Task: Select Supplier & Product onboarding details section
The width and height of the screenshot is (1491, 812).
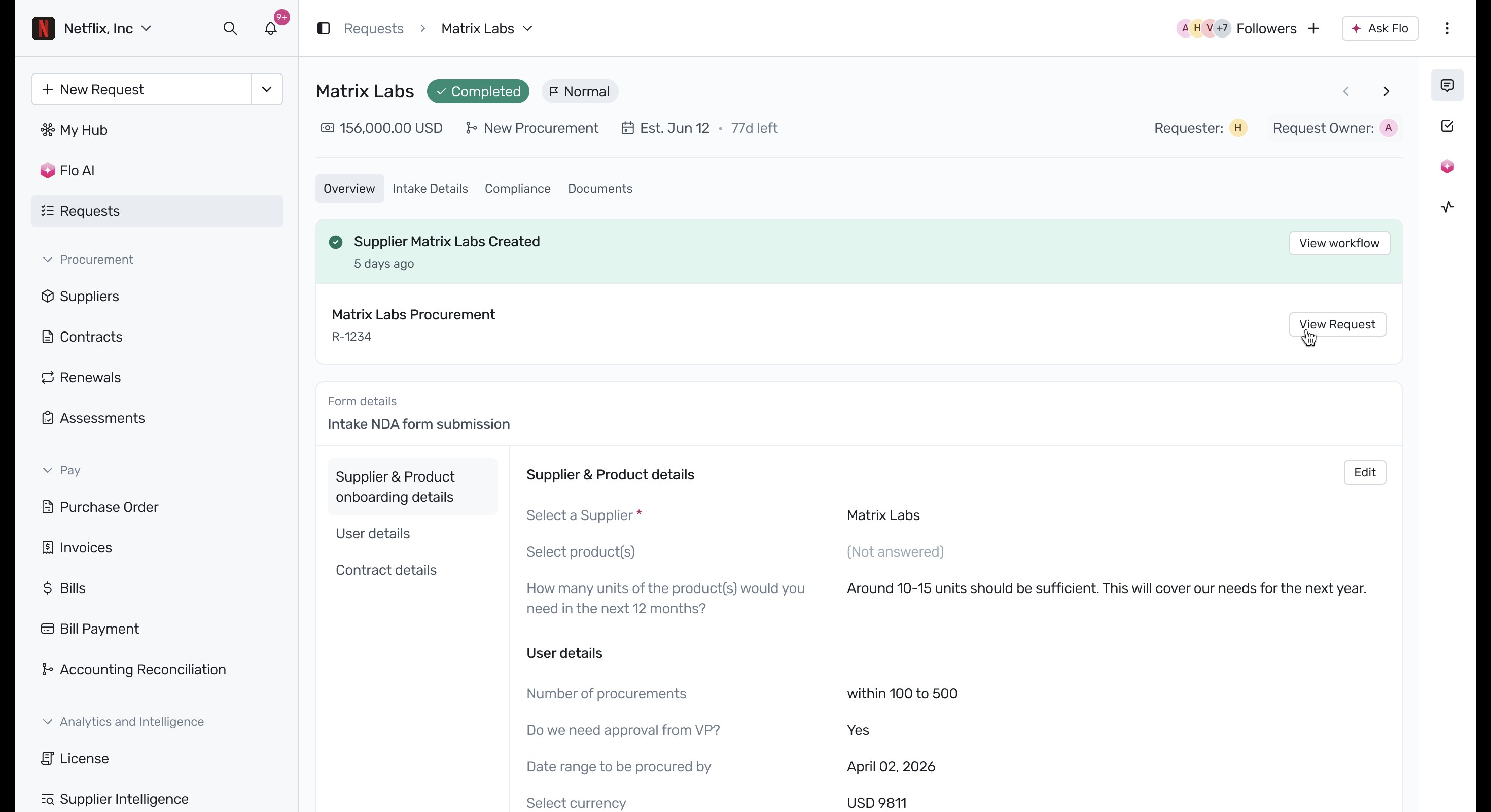Action: 412,487
